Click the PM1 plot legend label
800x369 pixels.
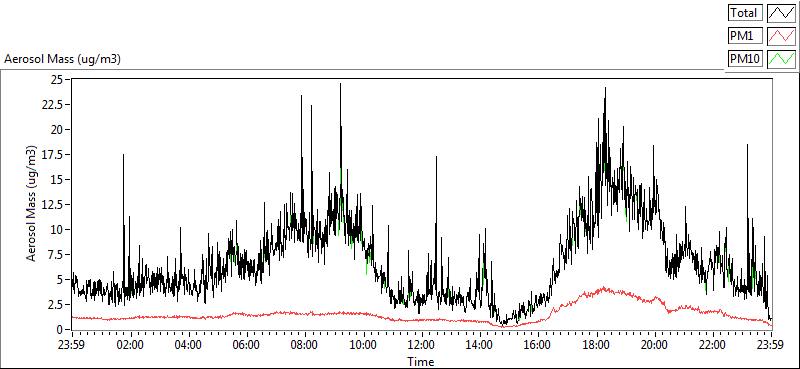(745, 36)
